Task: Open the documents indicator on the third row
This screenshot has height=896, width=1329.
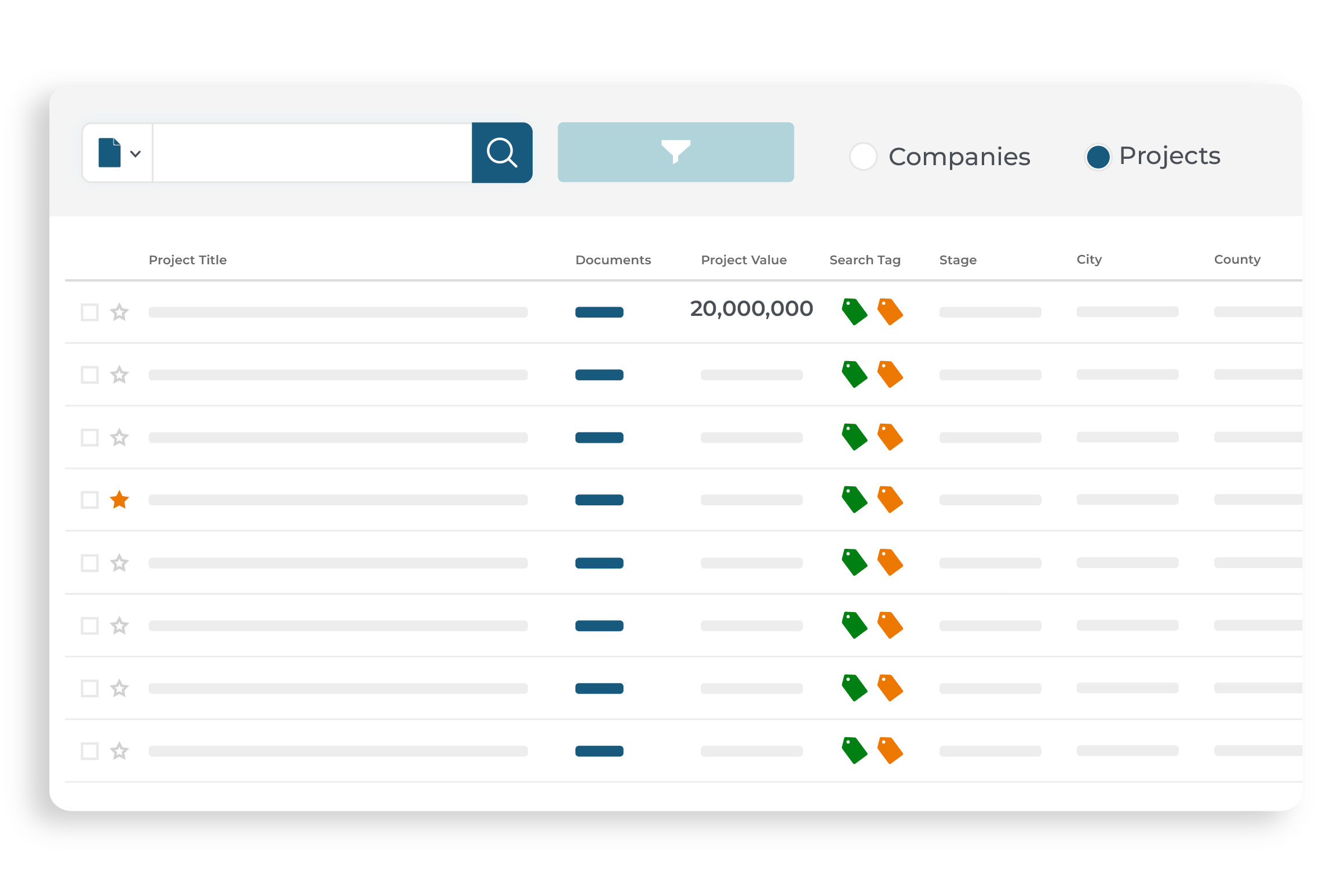Action: (599, 437)
